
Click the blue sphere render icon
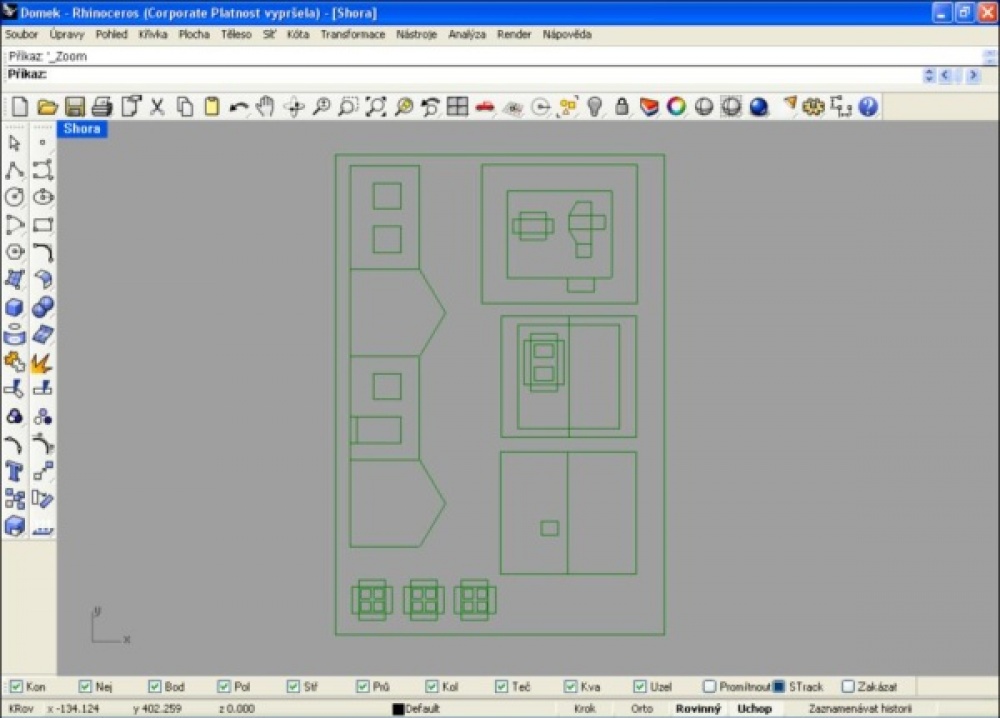759,106
